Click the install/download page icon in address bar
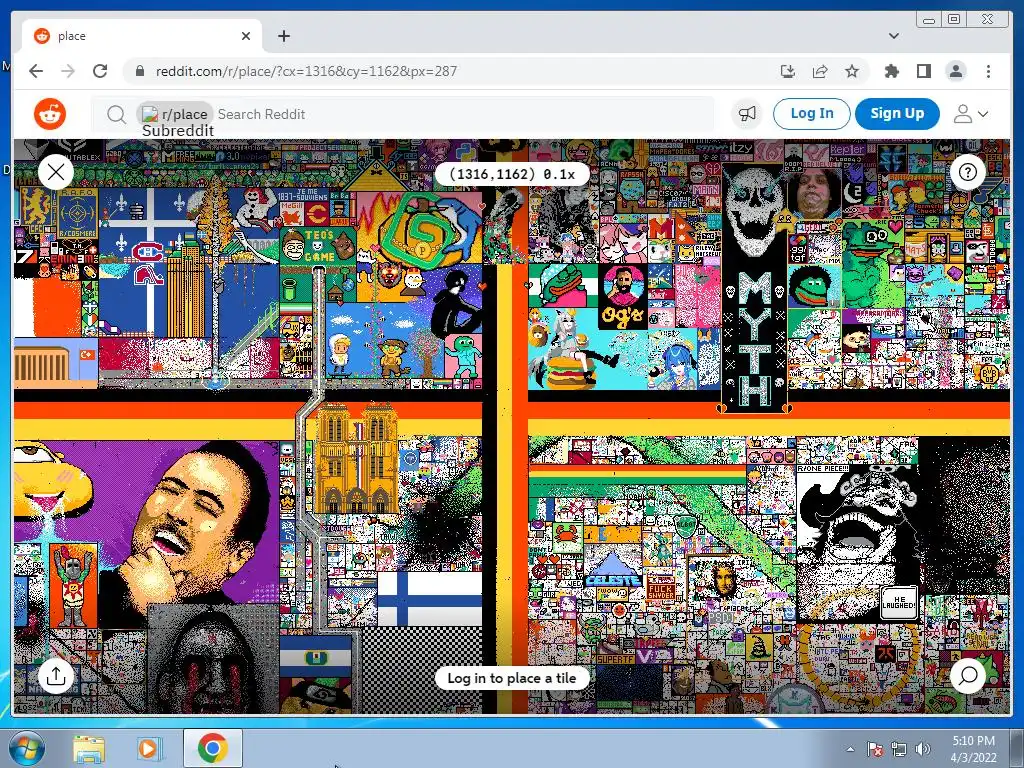Image resolution: width=1024 pixels, height=768 pixels. coord(788,71)
